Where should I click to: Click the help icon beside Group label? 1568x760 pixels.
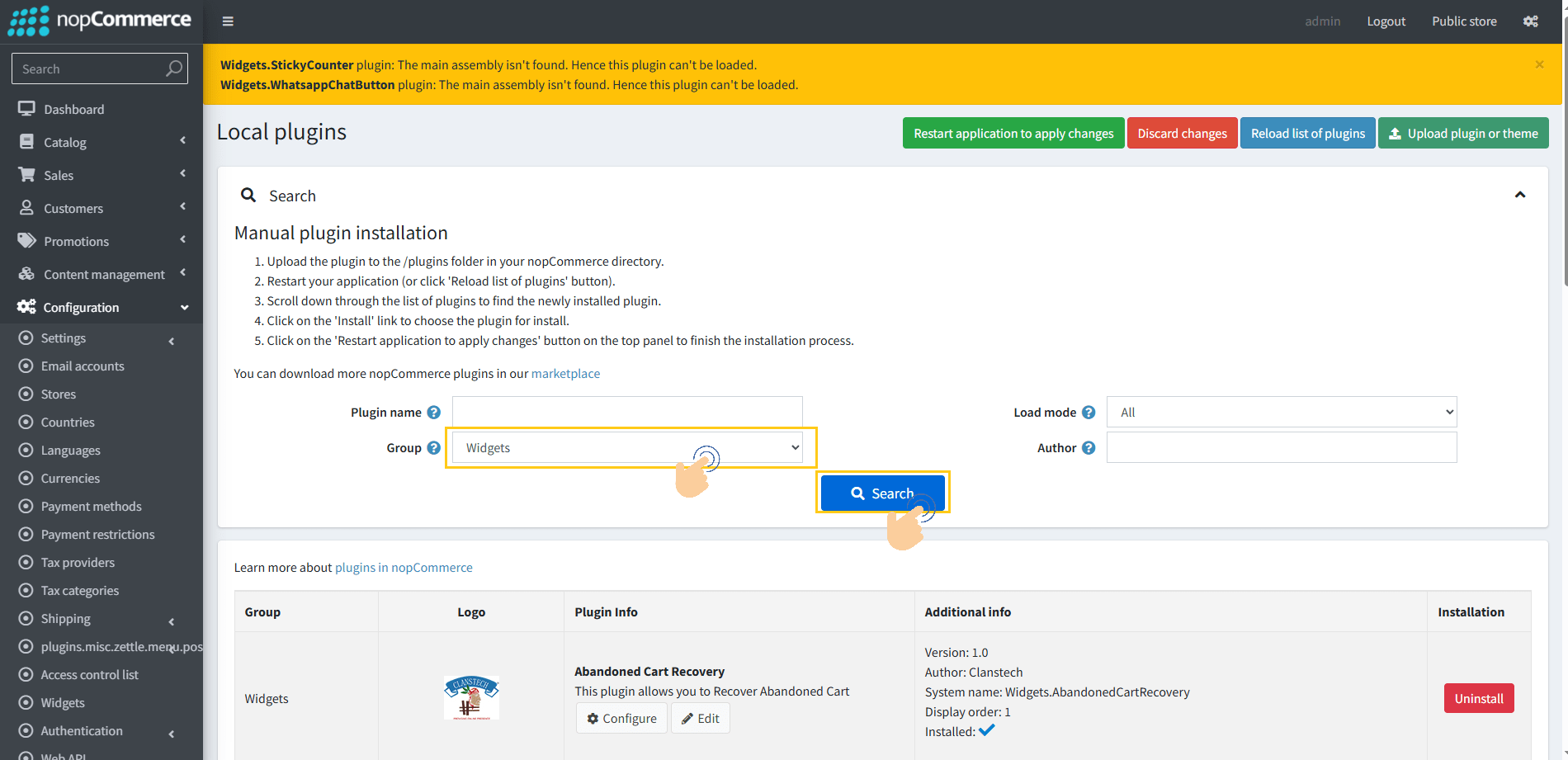click(434, 448)
